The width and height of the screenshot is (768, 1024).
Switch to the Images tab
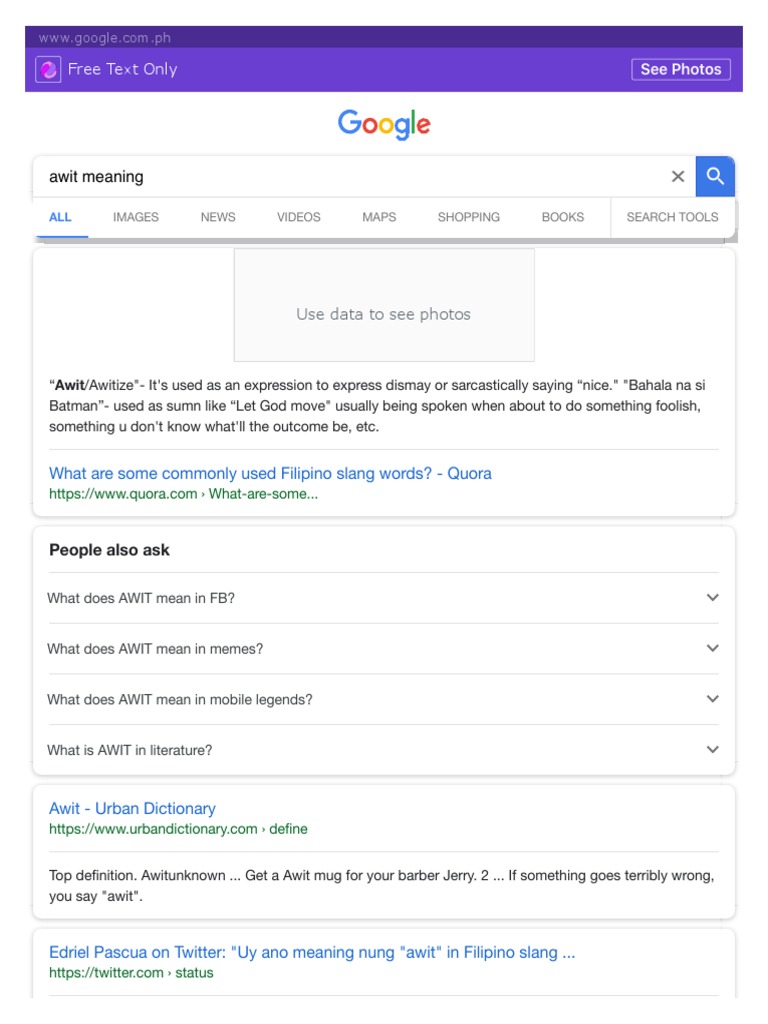(136, 217)
